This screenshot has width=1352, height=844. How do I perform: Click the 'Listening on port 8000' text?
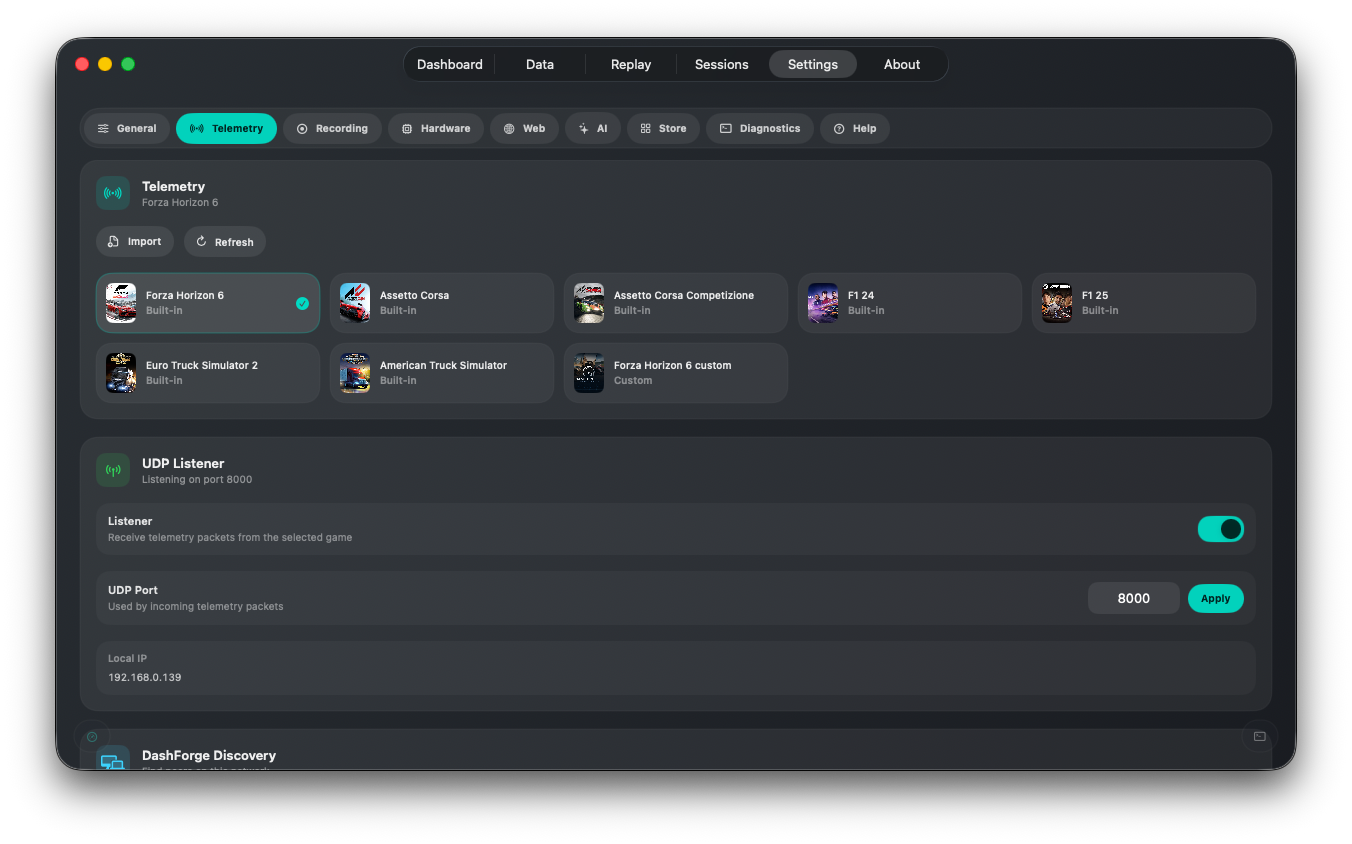pyautogui.click(x=197, y=480)
